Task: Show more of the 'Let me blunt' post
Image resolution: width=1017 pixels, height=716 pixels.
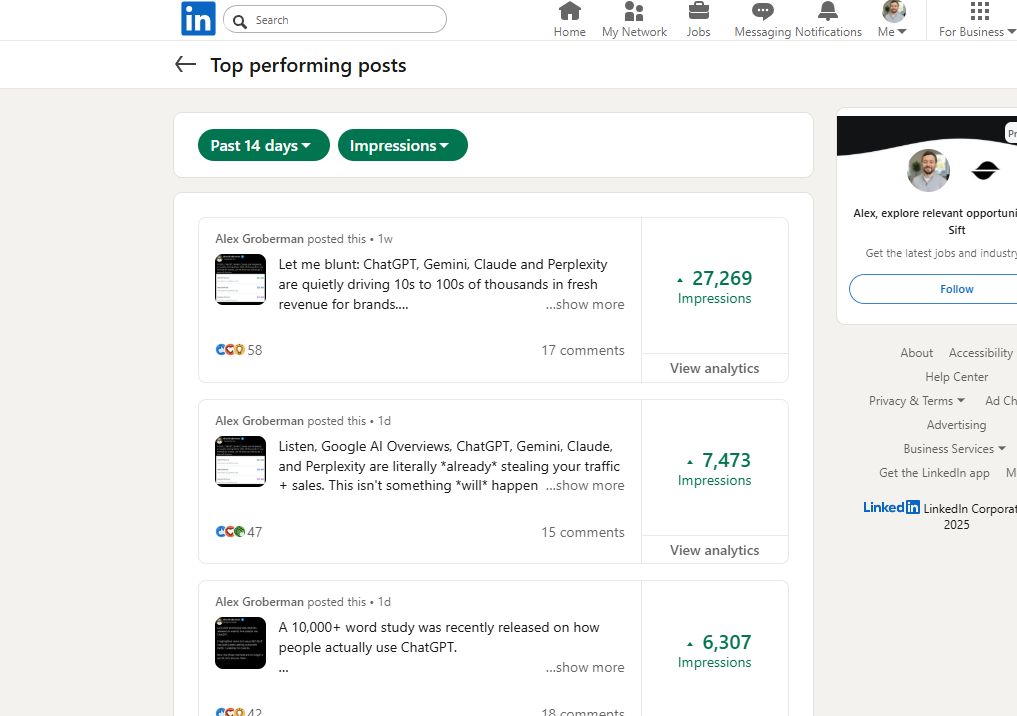Action: 585,304
